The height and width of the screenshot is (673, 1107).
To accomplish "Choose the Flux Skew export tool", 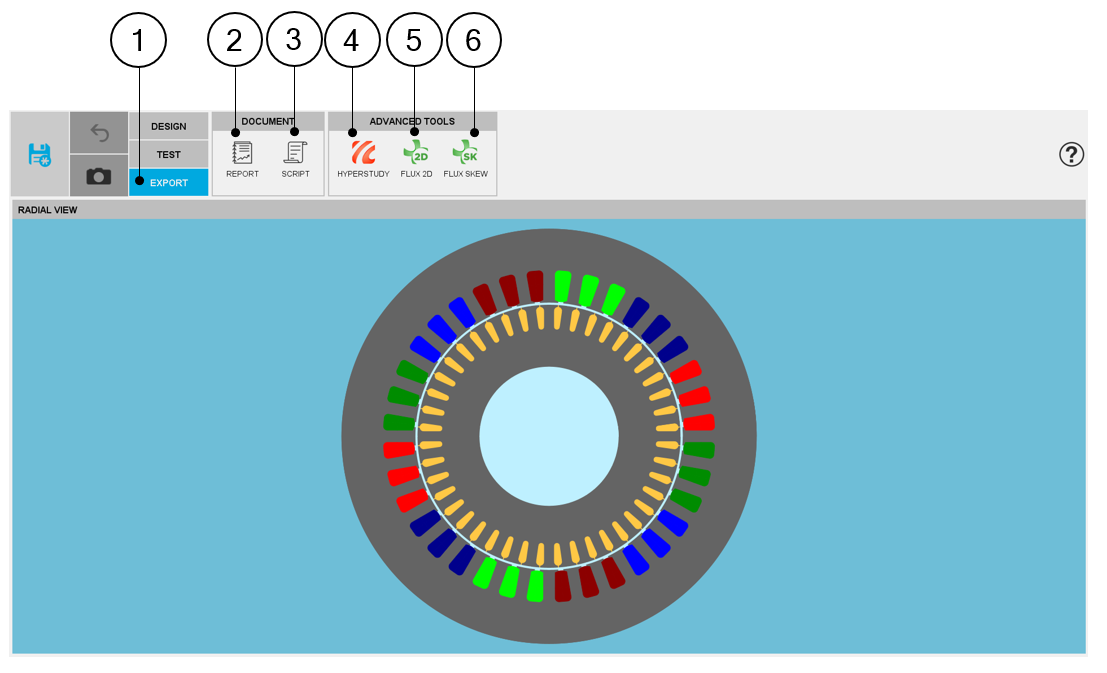I will point(465,154).
